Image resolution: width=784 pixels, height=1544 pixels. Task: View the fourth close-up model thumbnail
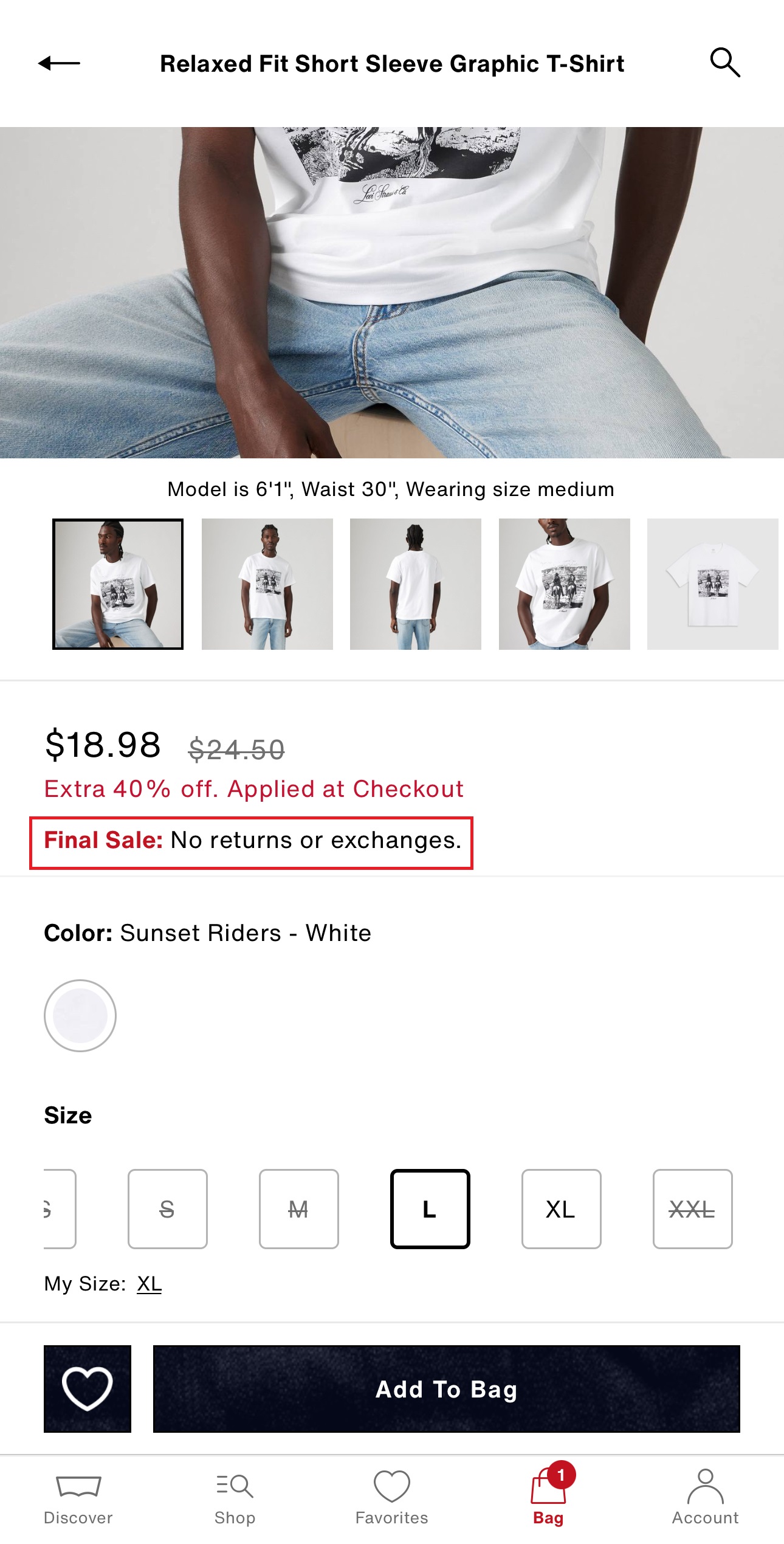pyautogui.click(x=564, y=584)
